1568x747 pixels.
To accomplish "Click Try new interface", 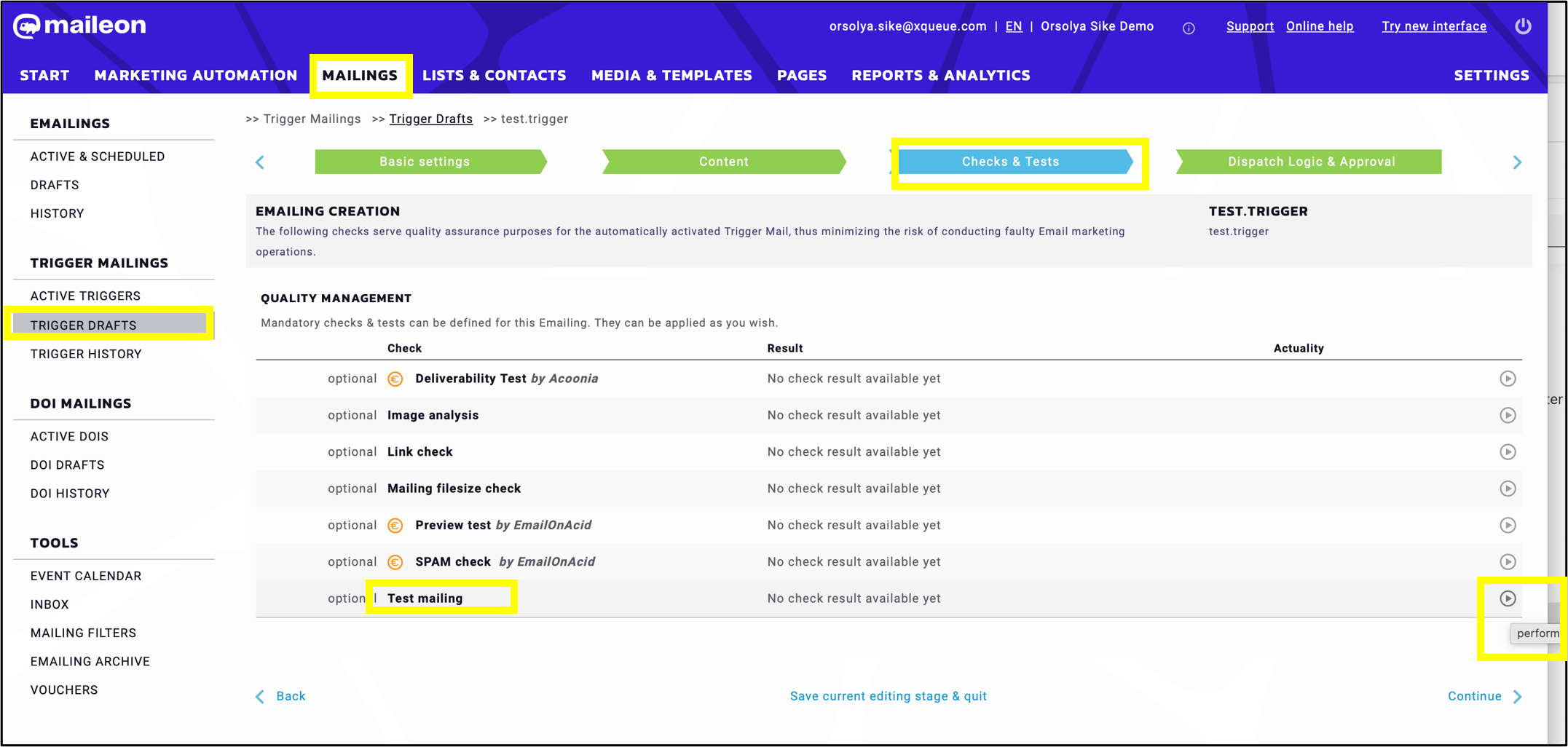I will click(x=1434, y=26).
